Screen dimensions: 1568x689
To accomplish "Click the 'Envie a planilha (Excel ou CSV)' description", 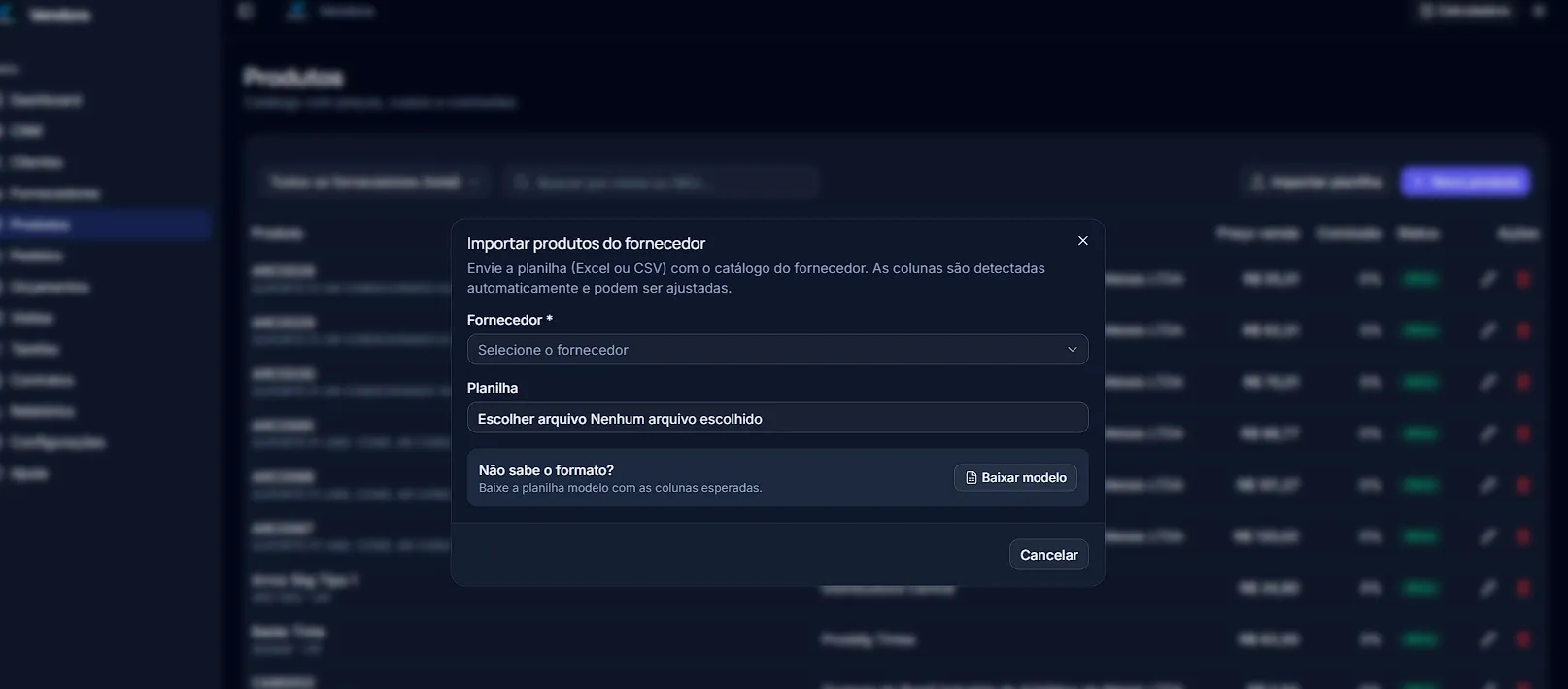I will pyautogui.click(x=756, y=278).
